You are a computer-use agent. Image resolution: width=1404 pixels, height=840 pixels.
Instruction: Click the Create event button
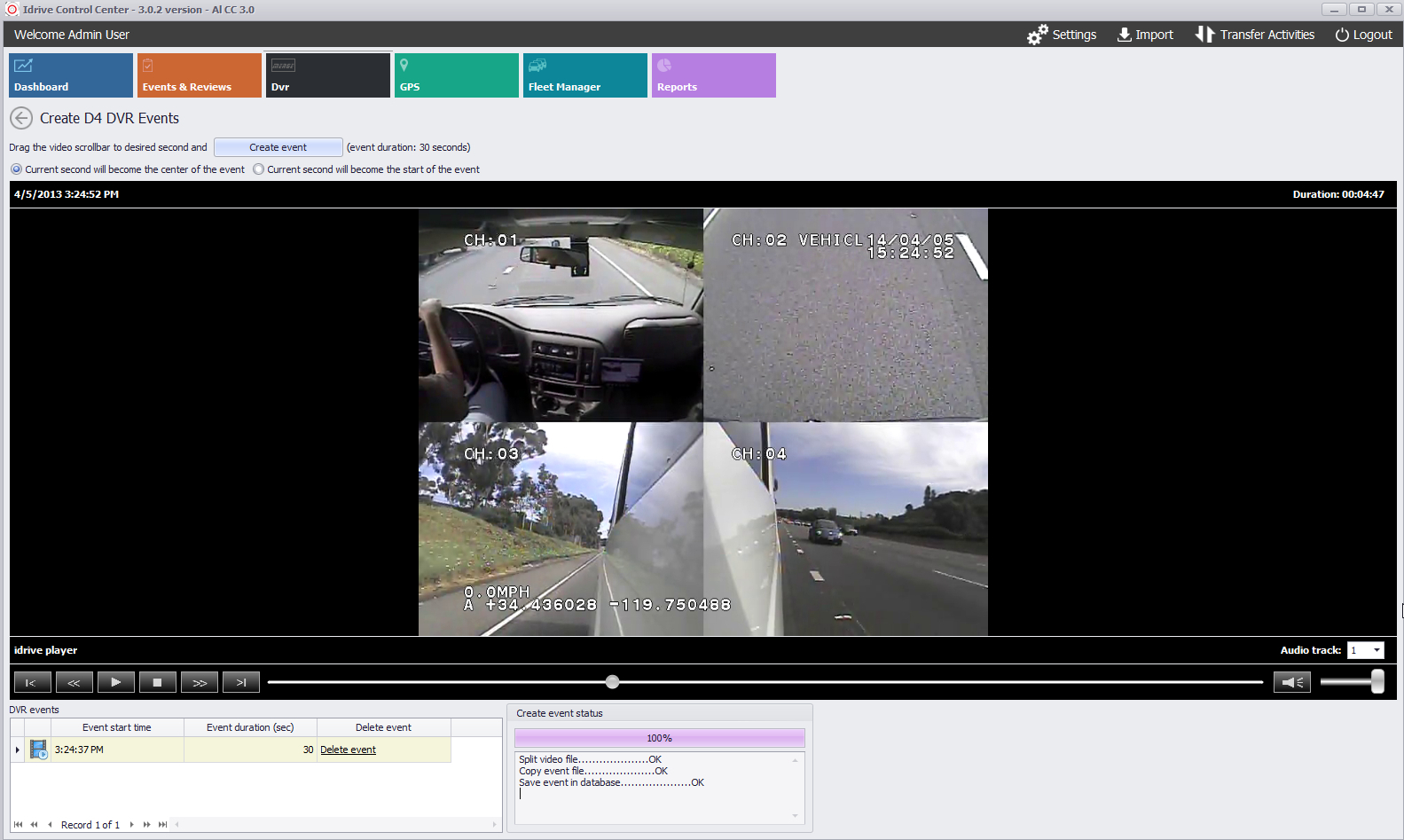pos(278,147)
